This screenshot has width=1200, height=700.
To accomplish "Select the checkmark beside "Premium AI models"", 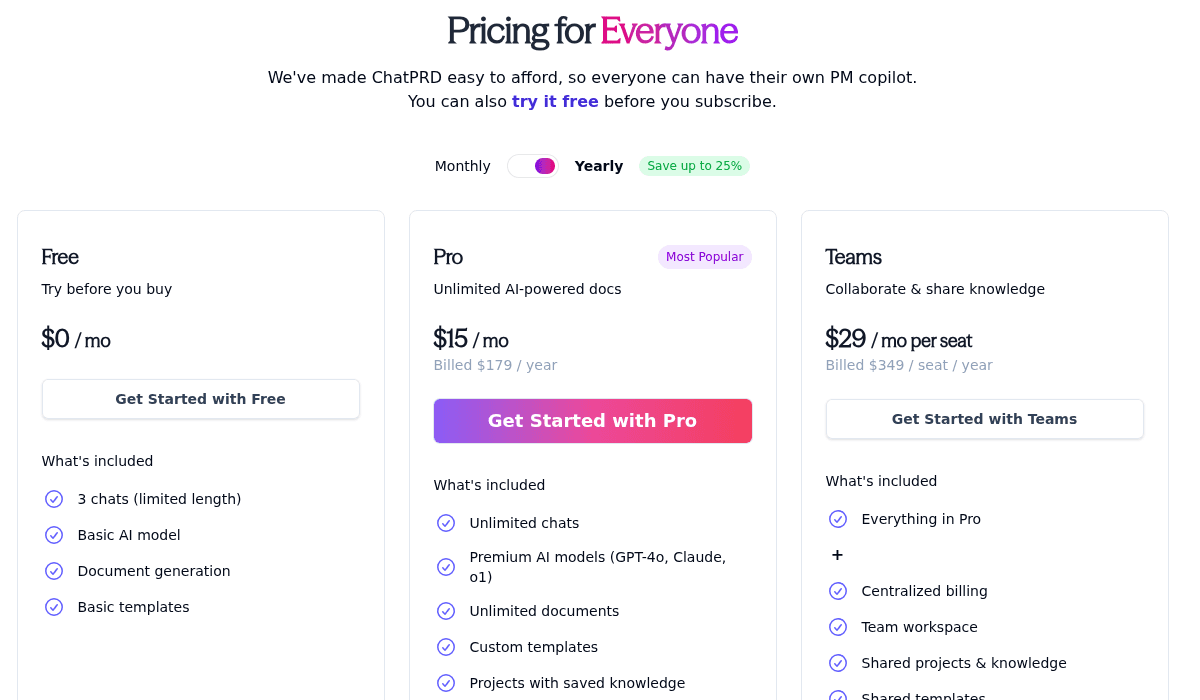I will click(x=446, y=566).
